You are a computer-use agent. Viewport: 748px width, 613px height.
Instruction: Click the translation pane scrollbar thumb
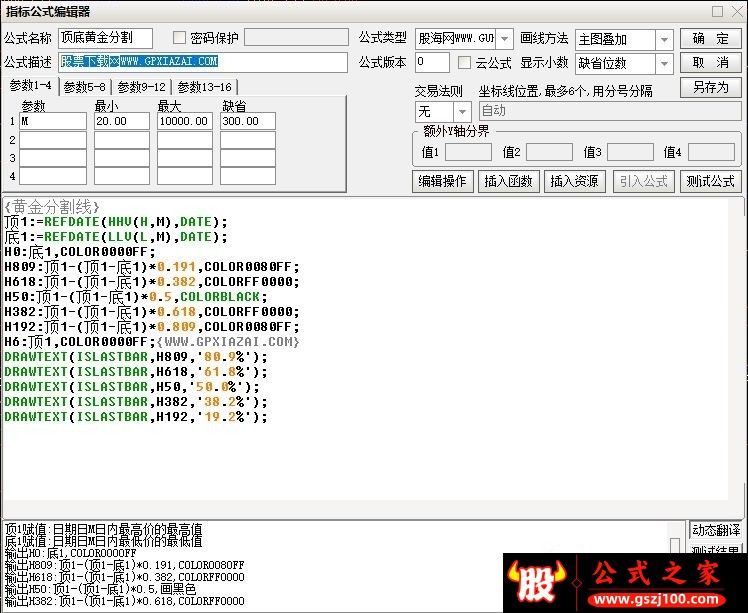(x=675, y=544)
